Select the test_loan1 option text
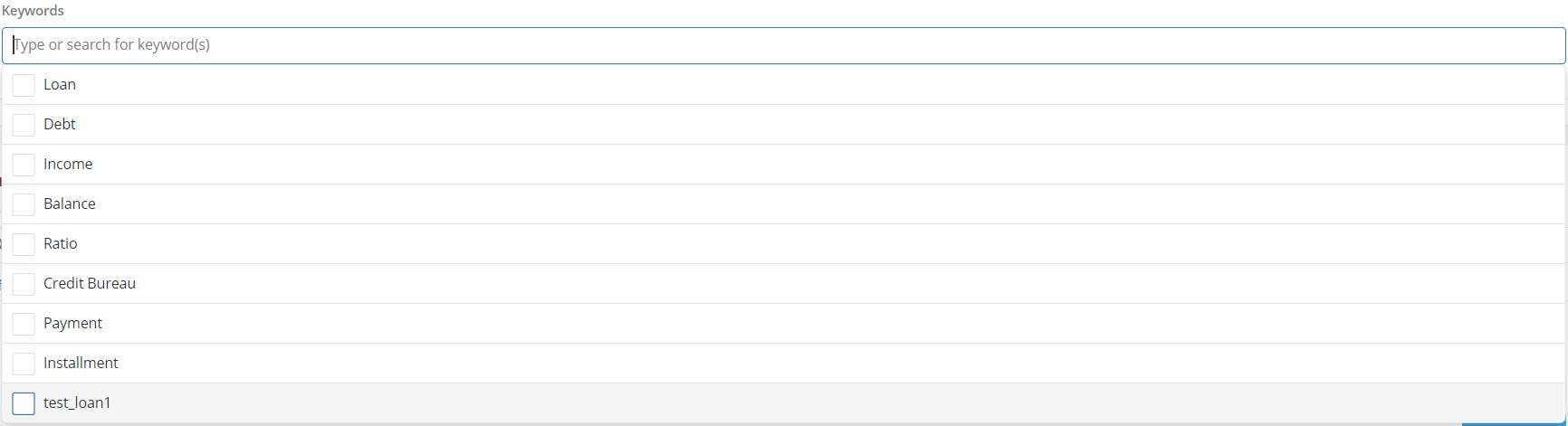This screenshot has width=1568, height=426. [77, 403]
